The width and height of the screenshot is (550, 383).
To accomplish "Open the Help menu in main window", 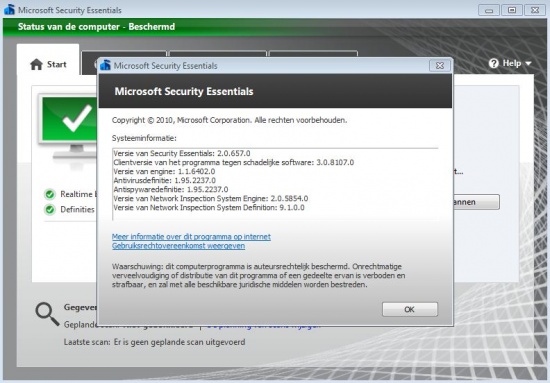I will tap(510, 63).
